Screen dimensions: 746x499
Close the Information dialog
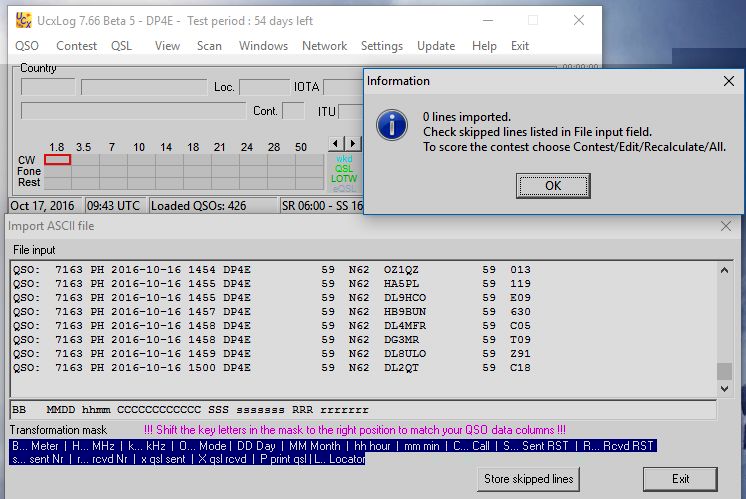tap(728, 81)
